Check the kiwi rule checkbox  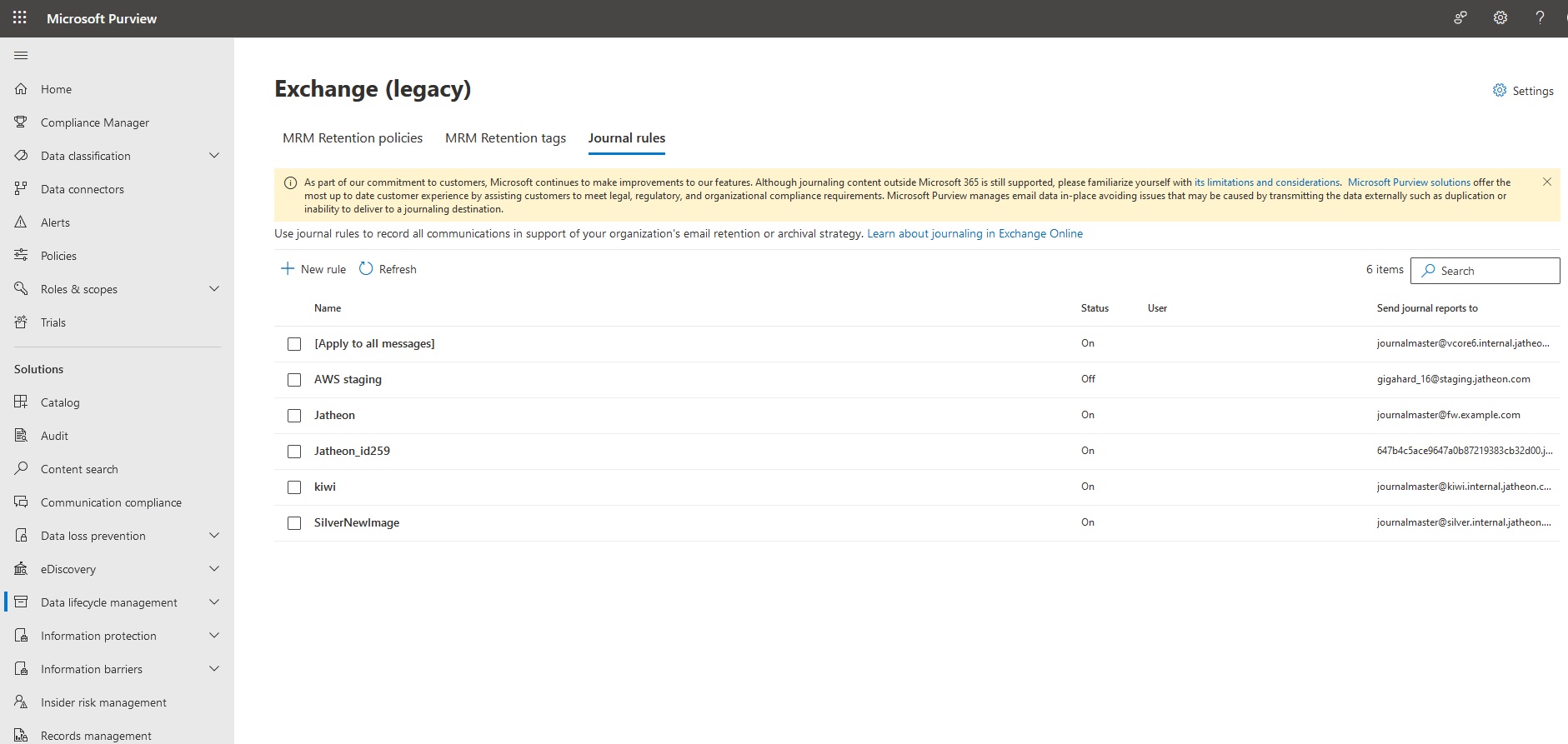(x=294, y=487)
